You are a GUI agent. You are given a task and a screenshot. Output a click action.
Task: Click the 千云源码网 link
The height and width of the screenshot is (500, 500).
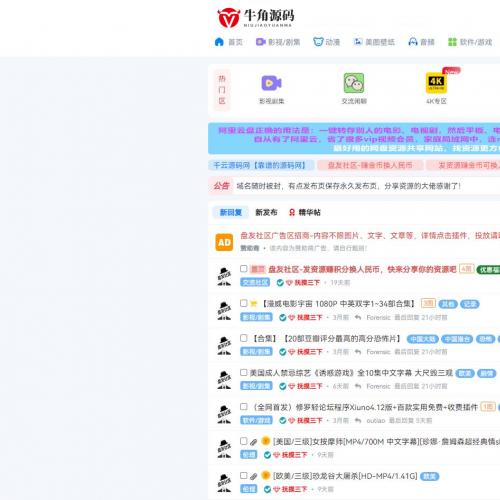(261, 165)
